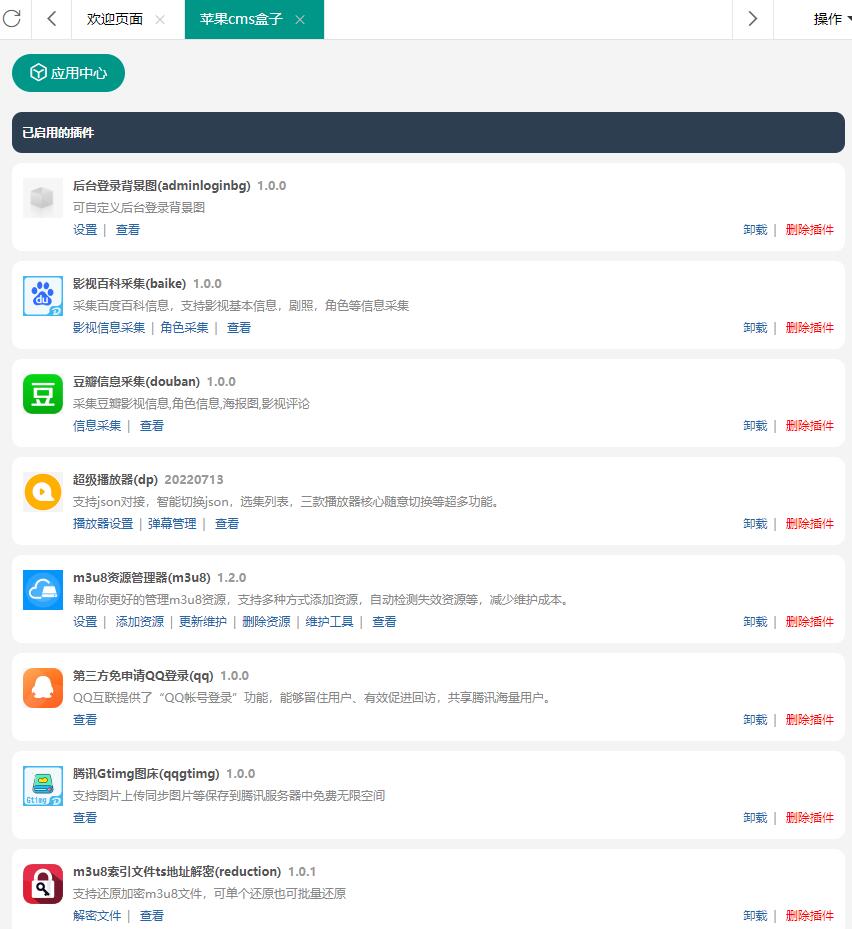
Task: Click the m3u8资源管理器(m3u8) title
Action: coord(142,578)
